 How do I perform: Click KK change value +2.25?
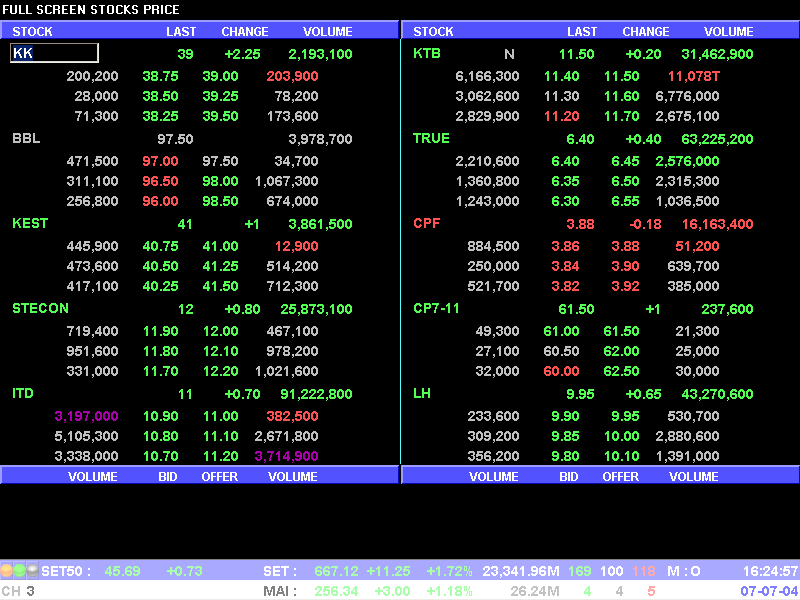[x=242, y=54]
